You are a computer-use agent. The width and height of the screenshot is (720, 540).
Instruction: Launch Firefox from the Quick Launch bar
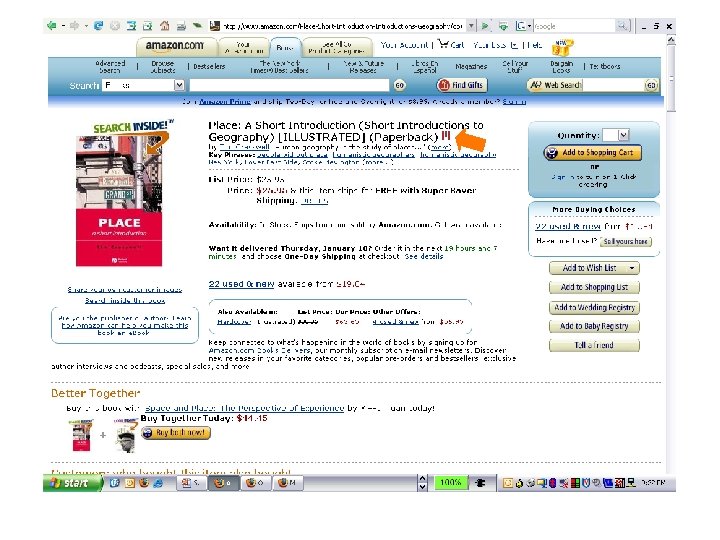pyautogui.click(x=144, y=483)
